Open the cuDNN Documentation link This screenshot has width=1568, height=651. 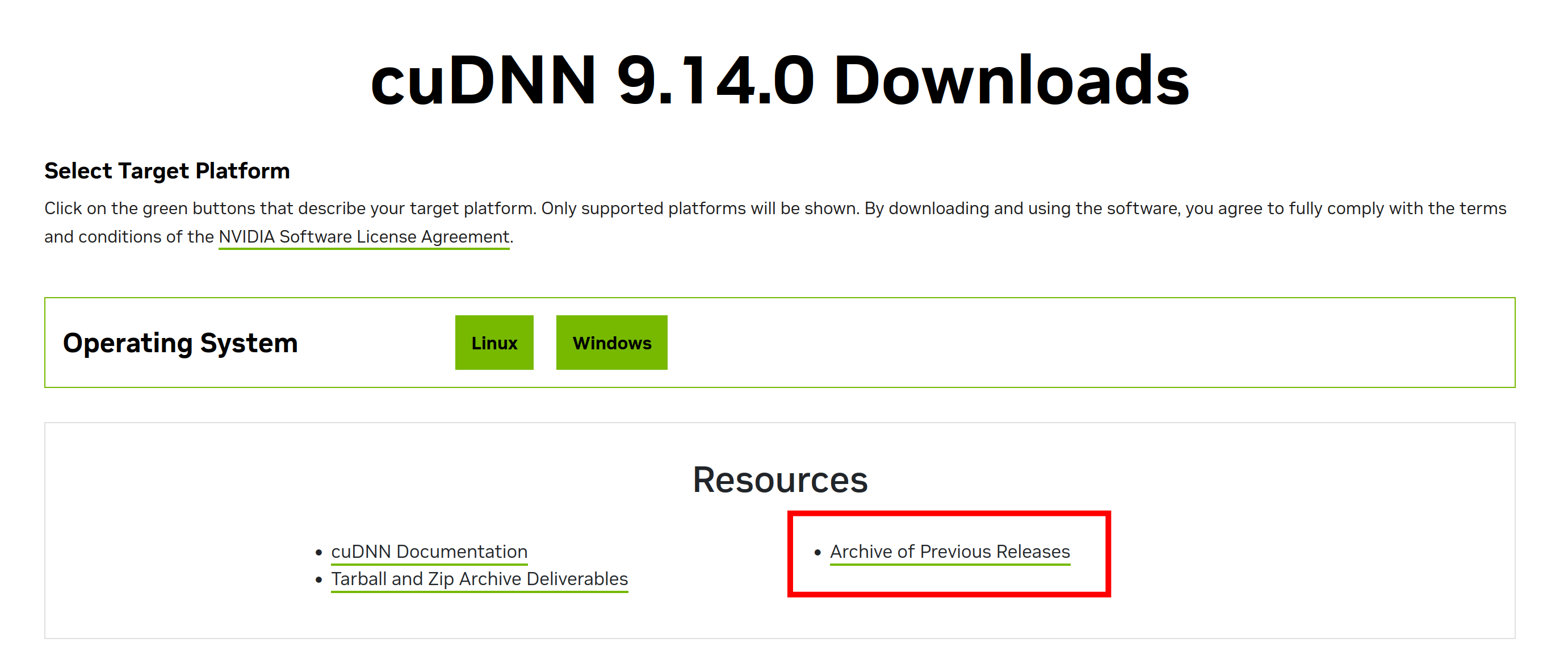(x=429, y=551)
